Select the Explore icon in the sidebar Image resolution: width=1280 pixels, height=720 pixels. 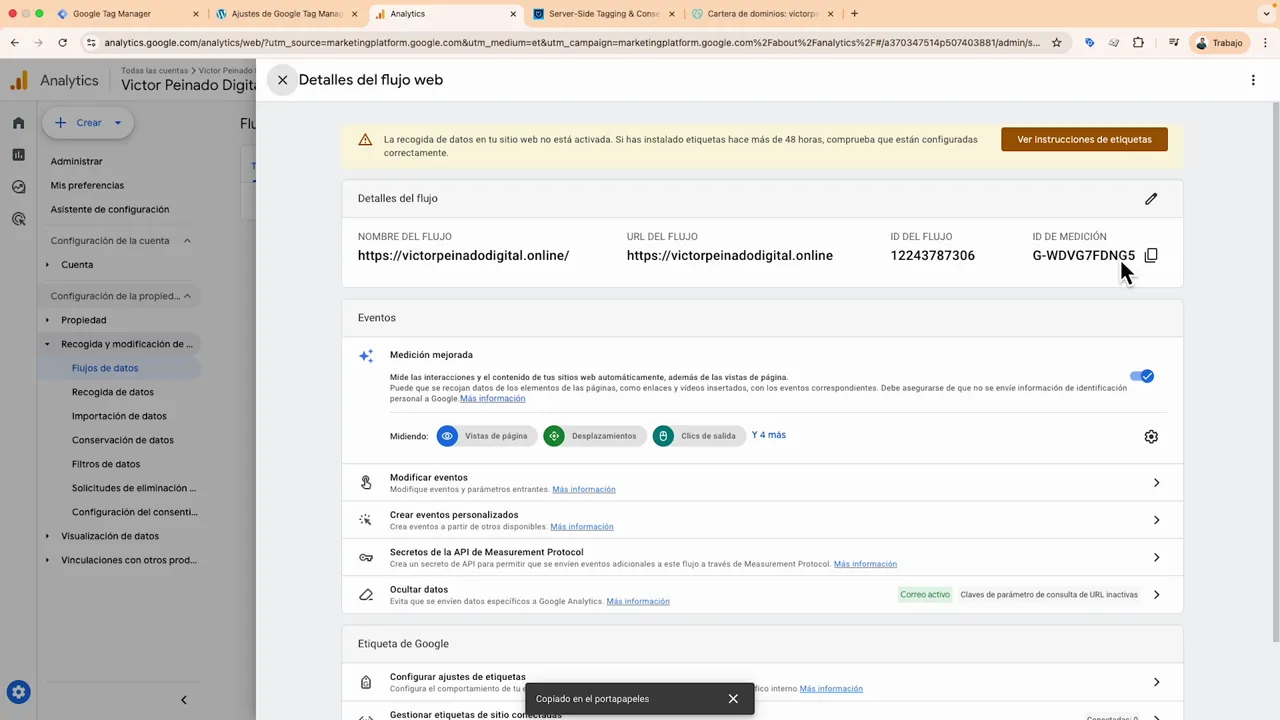[18, 186]
